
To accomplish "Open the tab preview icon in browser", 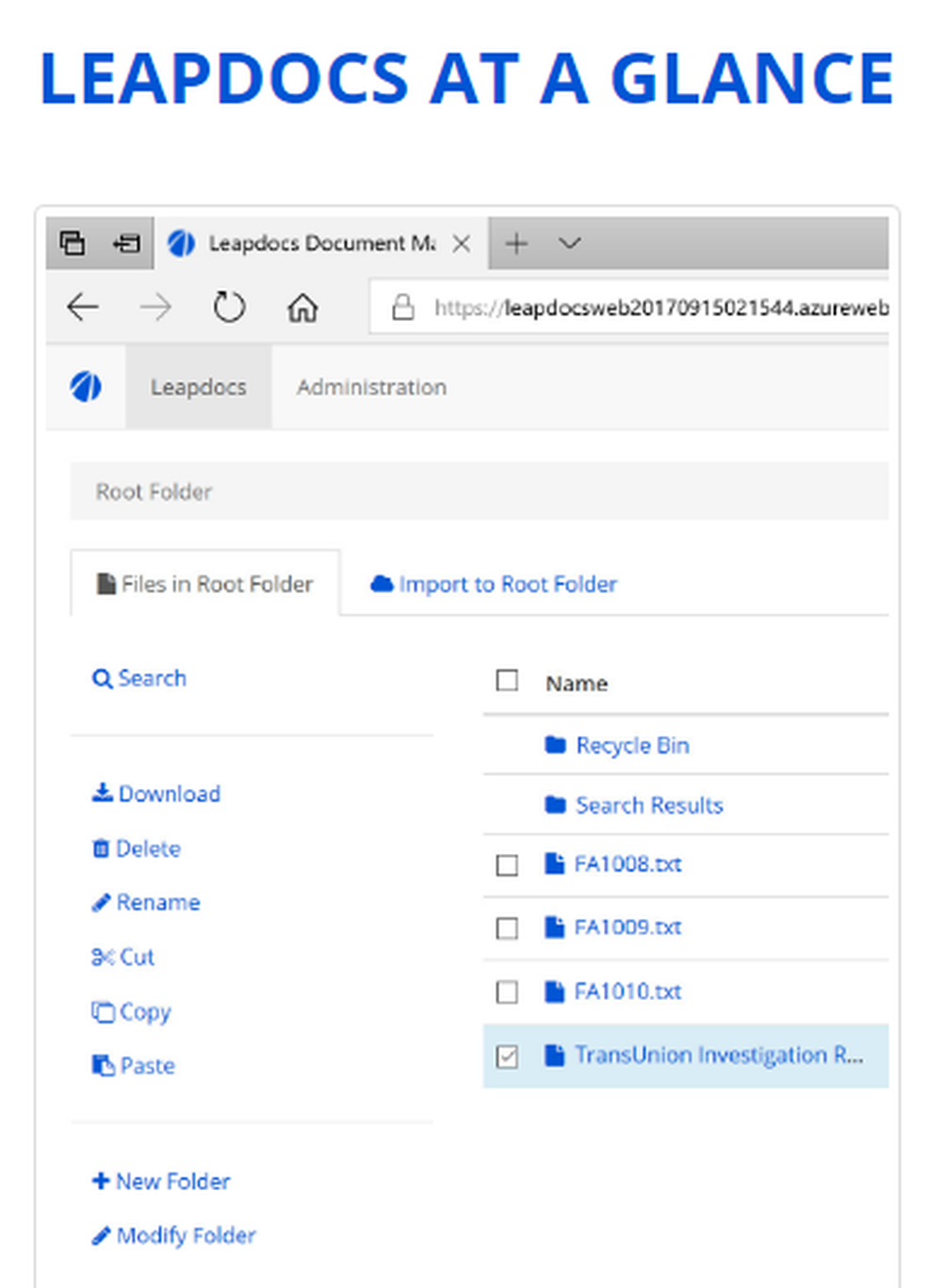I will point(73,243).
